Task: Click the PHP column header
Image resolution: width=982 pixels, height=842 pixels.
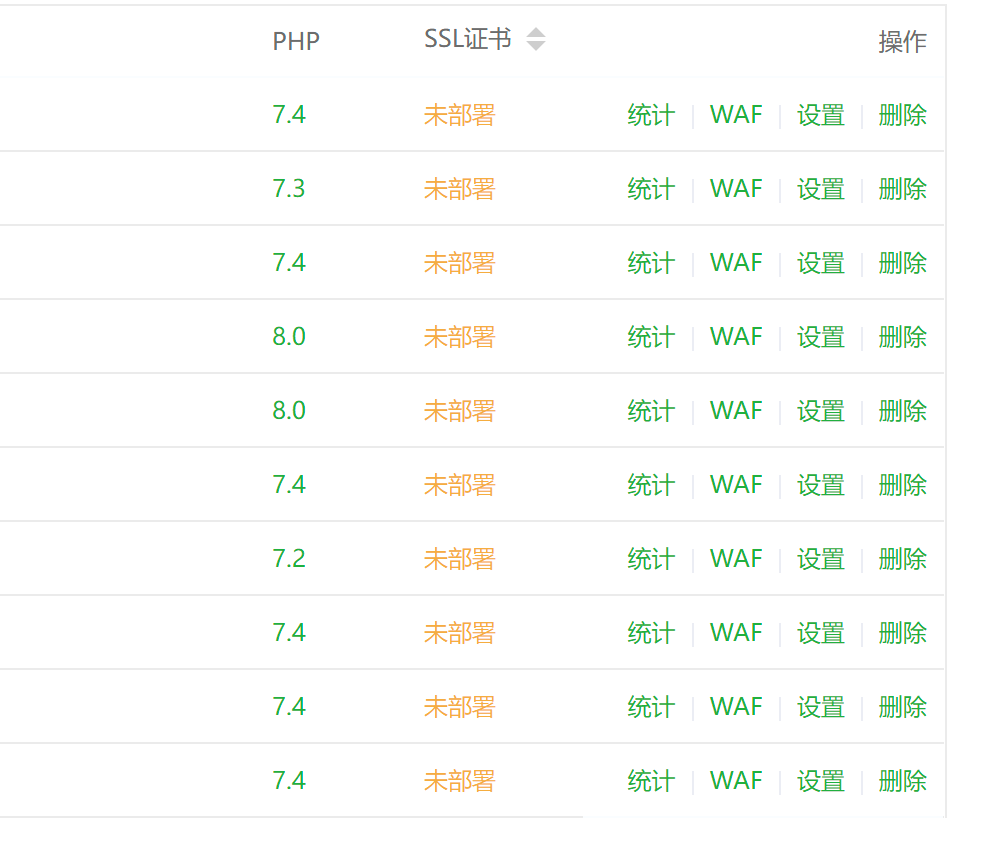Action: coord(296,41)
